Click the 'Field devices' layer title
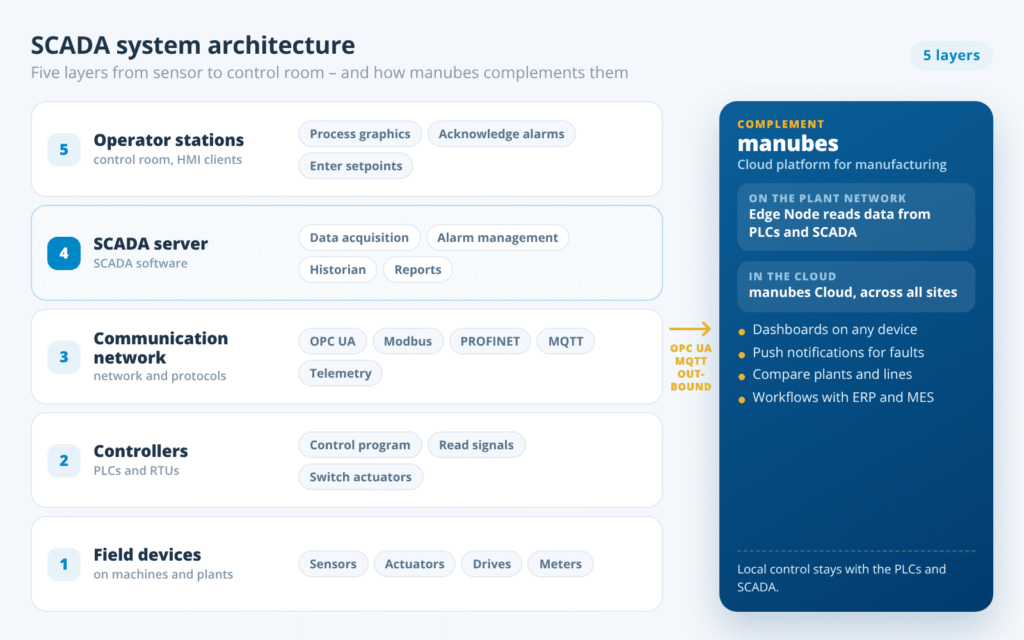Viewport: 1024px width, 640px height. pyautogui.click(x=147, y=555)
